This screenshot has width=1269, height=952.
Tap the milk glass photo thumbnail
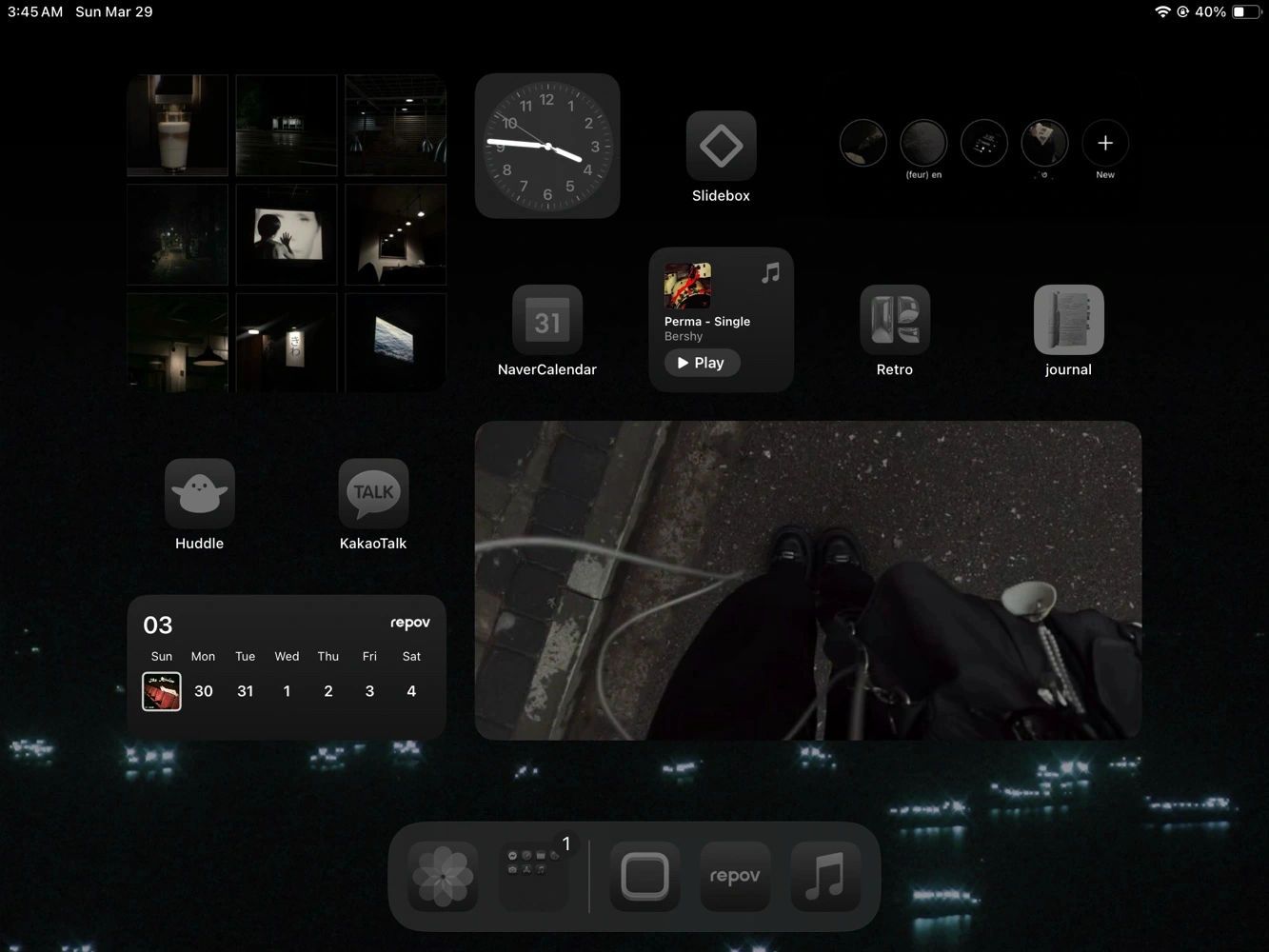[x=178, y=125]
